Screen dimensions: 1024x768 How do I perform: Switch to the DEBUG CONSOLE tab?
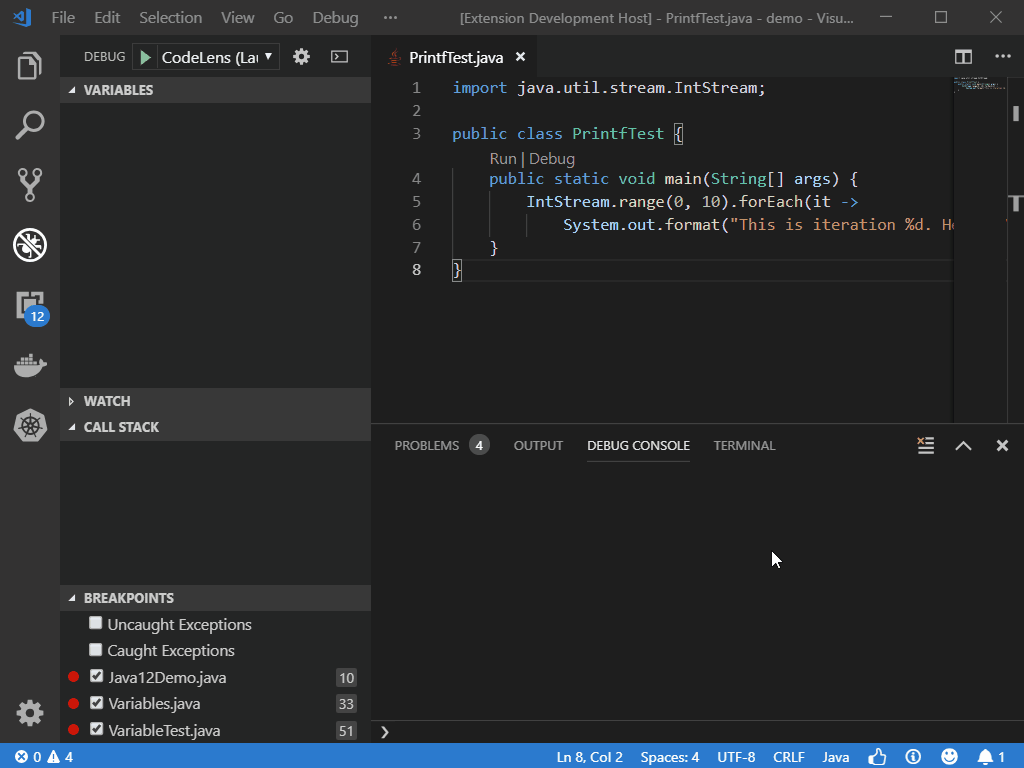638,445
